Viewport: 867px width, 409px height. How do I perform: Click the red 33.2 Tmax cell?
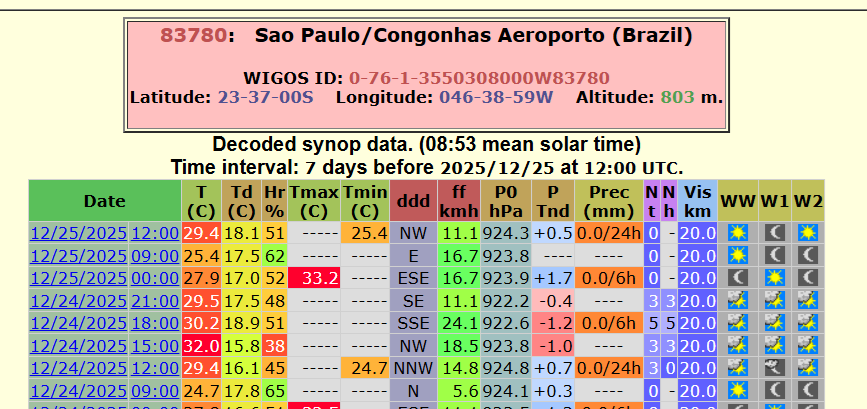tap(314, 278)
